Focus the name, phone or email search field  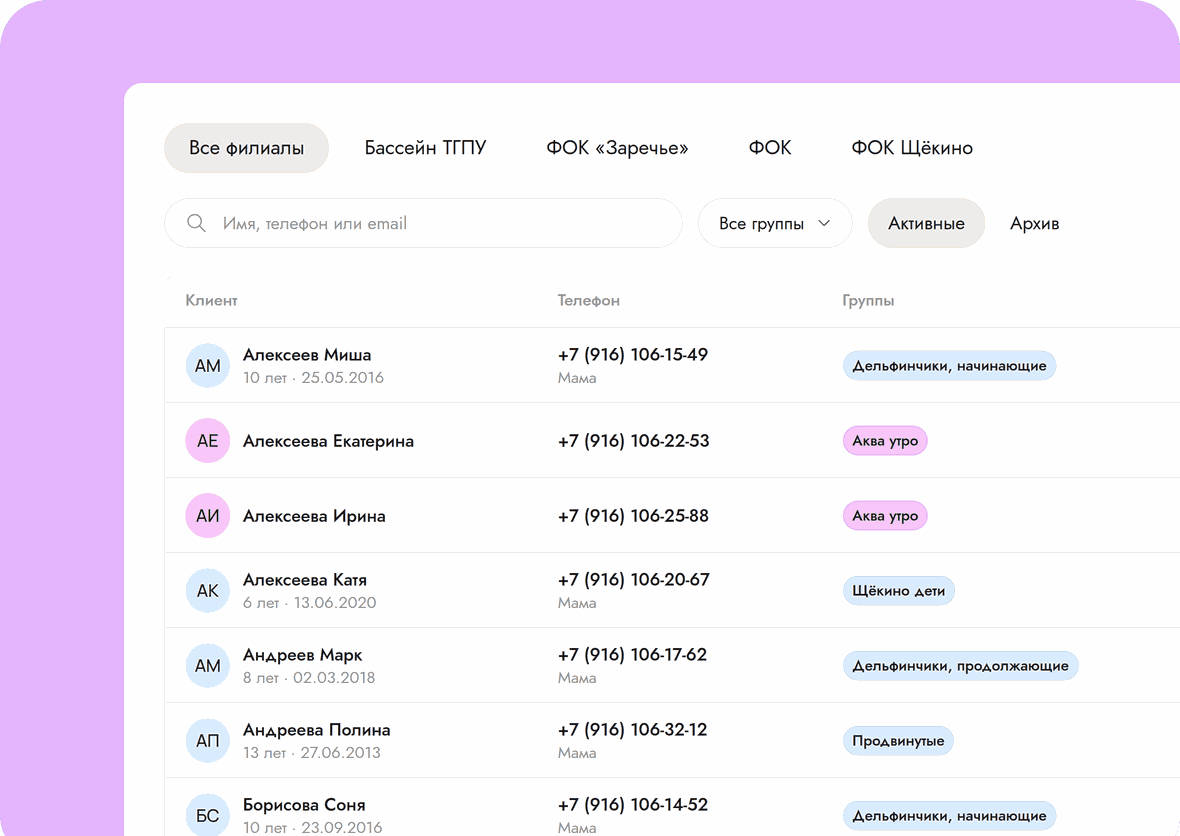pos(423,223)
